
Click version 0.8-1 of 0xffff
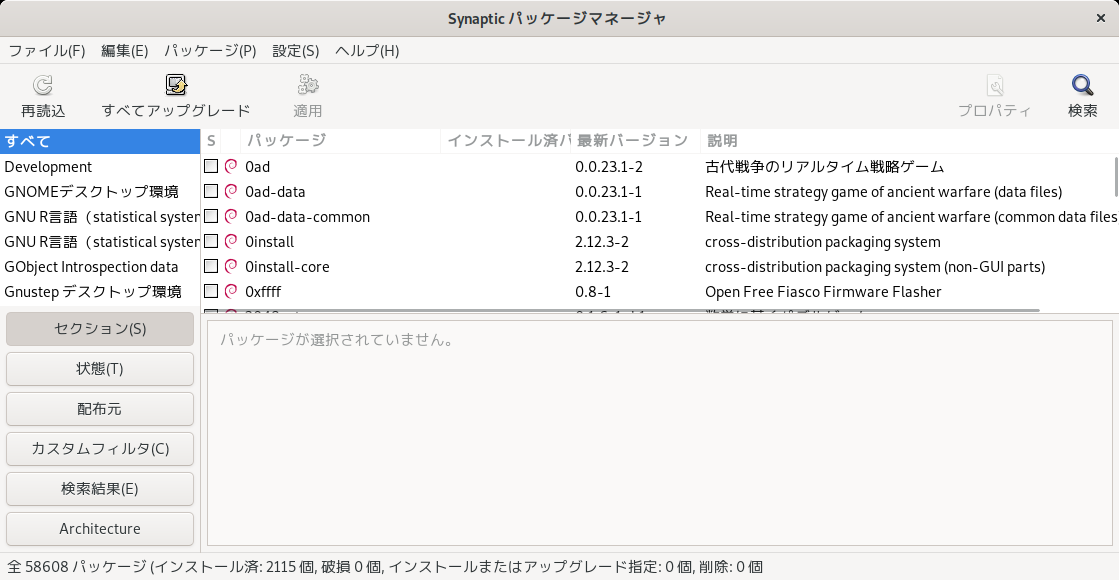click(593, 292)
